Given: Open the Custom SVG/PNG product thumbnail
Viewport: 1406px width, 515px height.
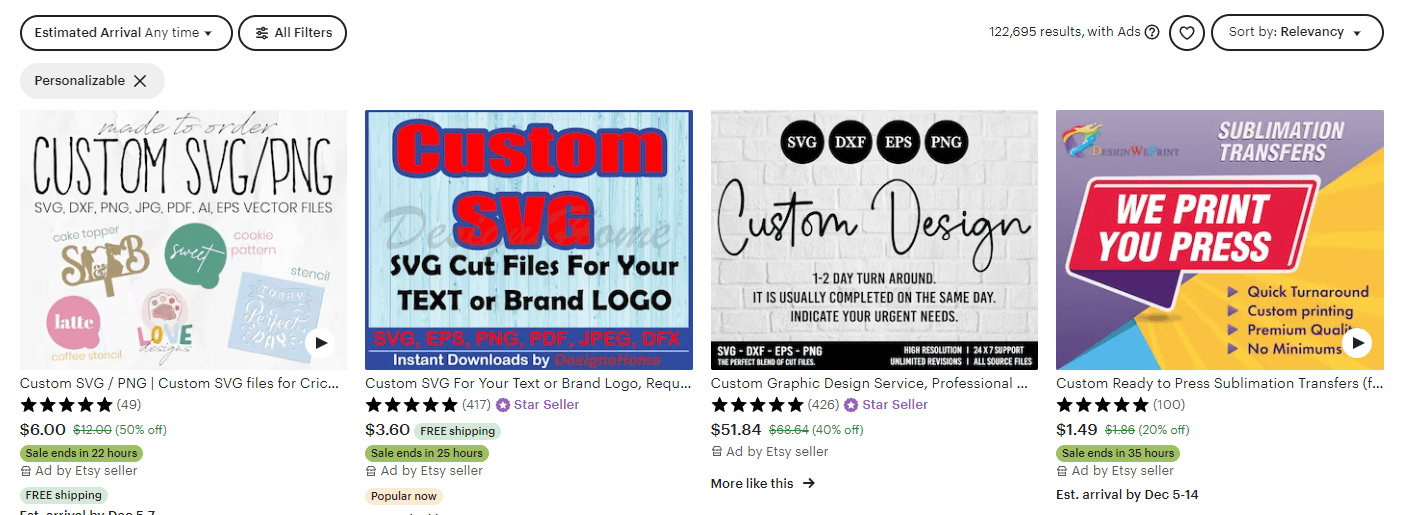Looking at the screenshot, I should point(184,240).
